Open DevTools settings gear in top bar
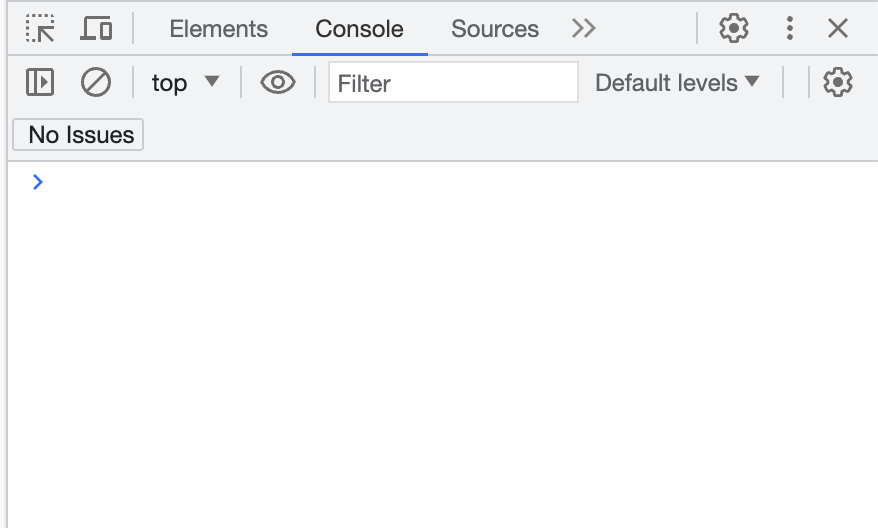This screenshot has width=878, height=528. (734, 29)
